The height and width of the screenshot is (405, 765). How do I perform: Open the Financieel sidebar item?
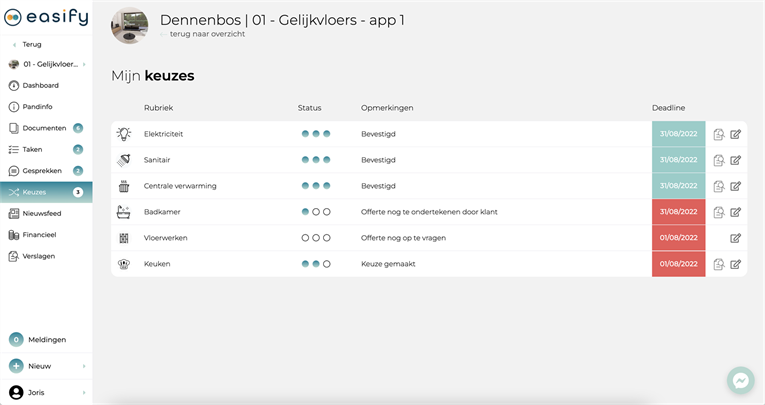click(42, 235)
